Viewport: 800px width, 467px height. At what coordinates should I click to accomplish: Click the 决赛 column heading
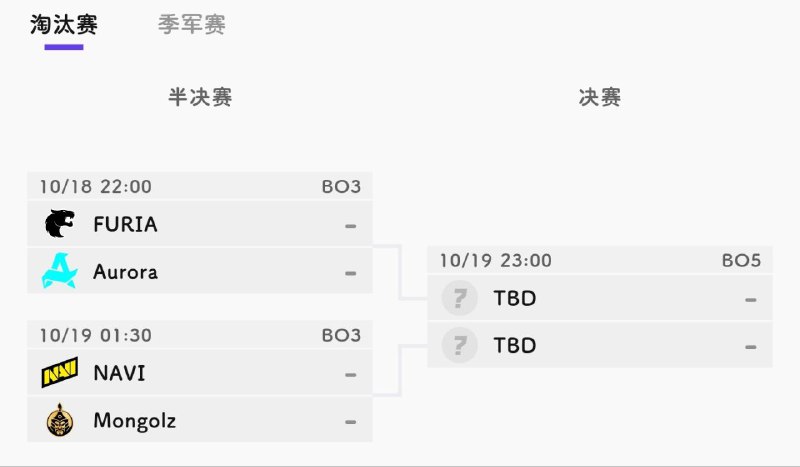[600, 97]
